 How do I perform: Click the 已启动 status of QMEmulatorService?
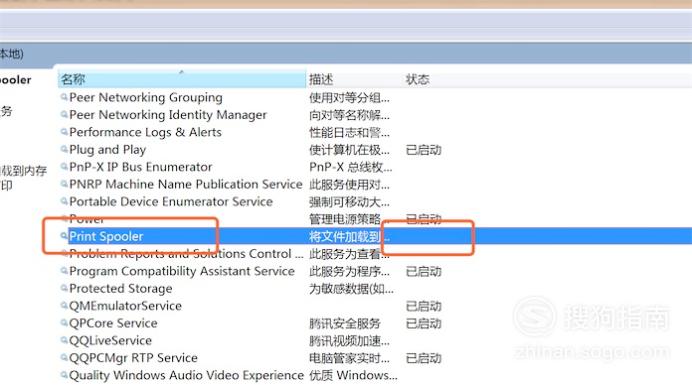click(423, 306)
